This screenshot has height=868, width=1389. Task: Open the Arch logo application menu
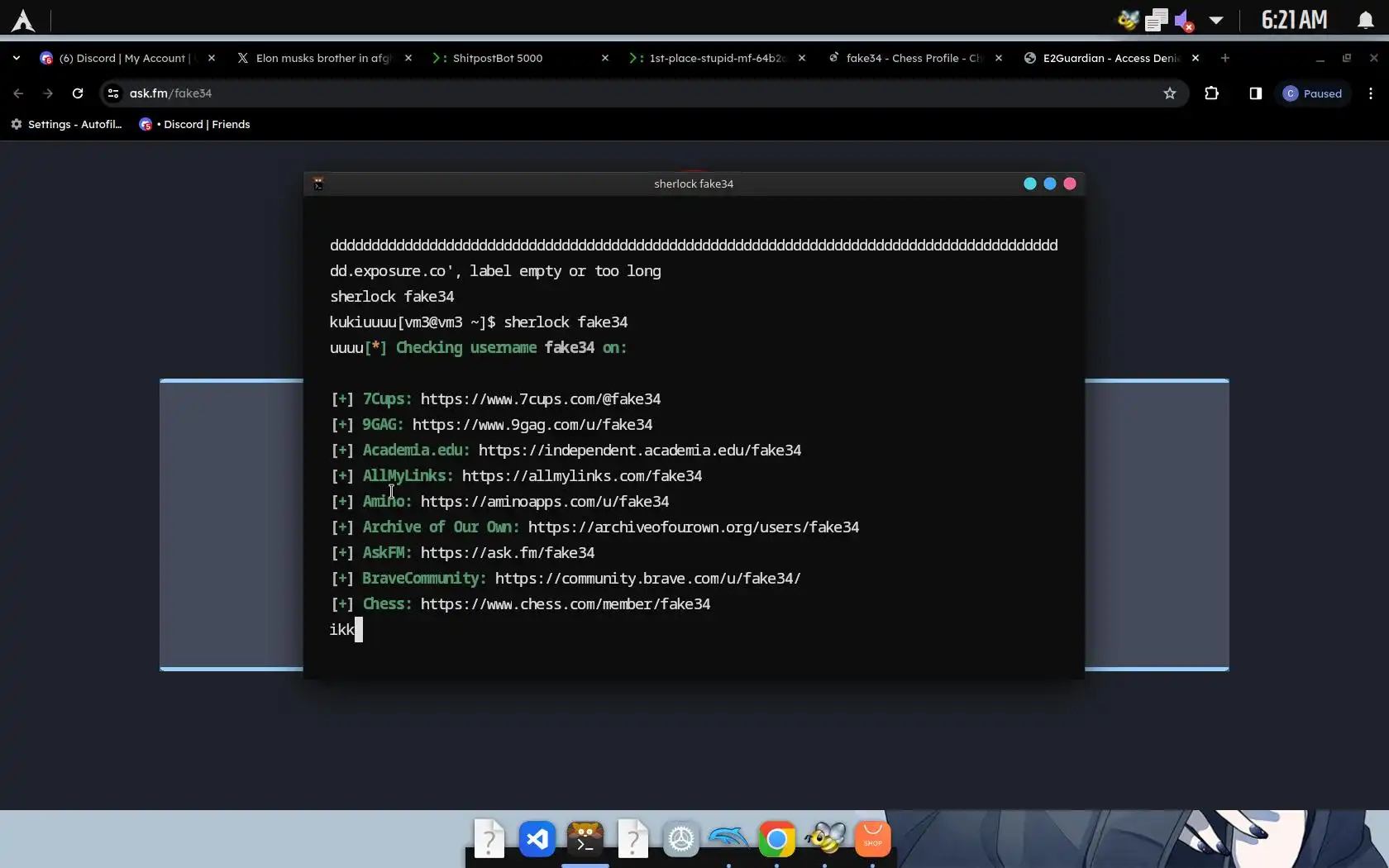23,20
